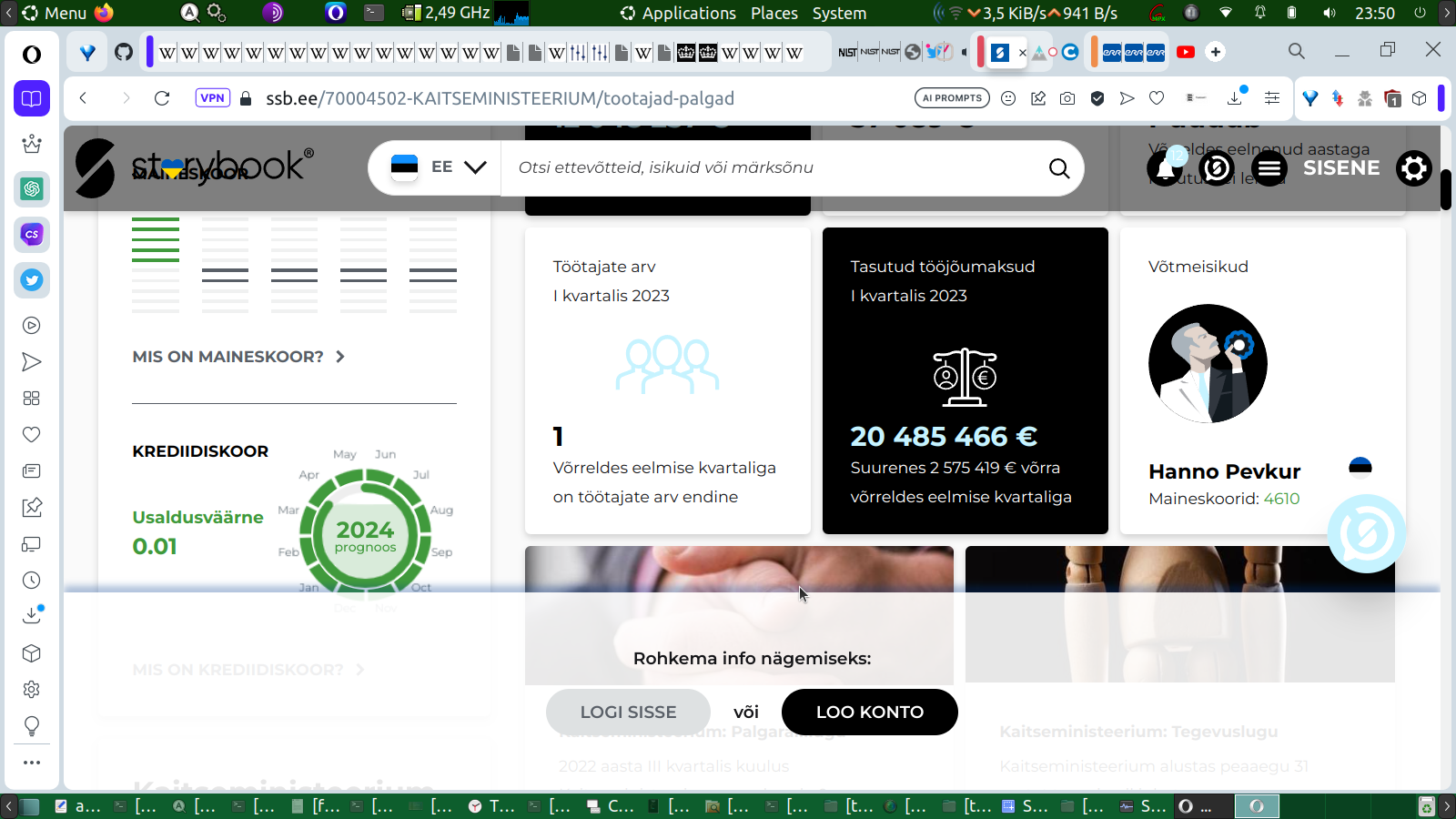Open the GitHub pinned tab
Image resolution: width=1456 pixels, height=819 pixels.
[124, 52]
